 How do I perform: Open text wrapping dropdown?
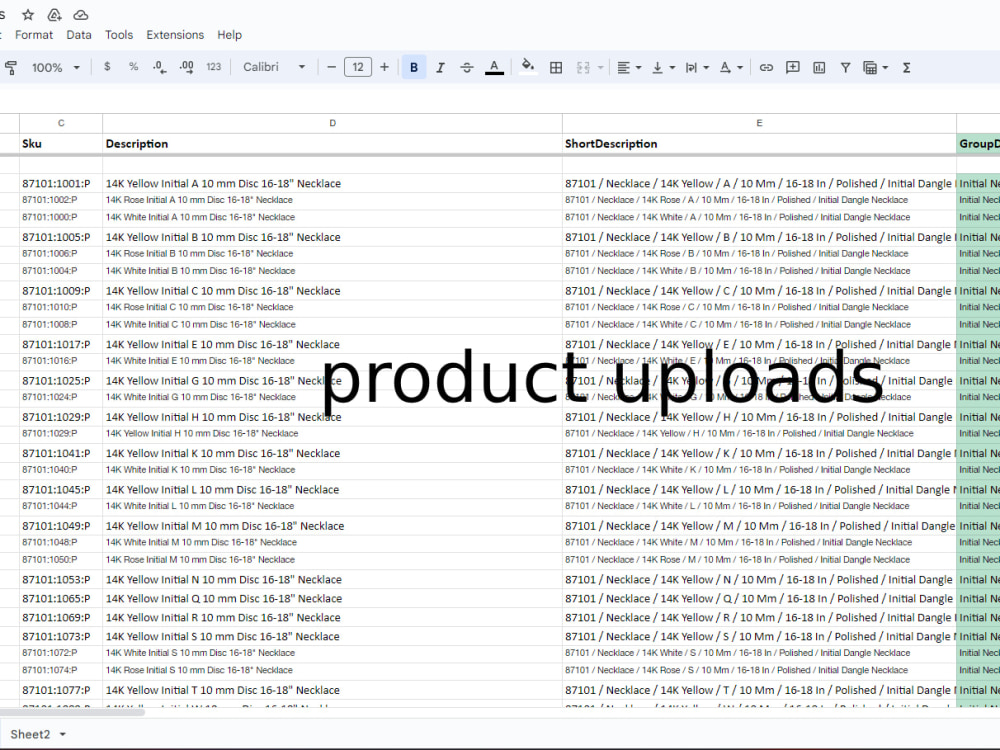(697, 68)
